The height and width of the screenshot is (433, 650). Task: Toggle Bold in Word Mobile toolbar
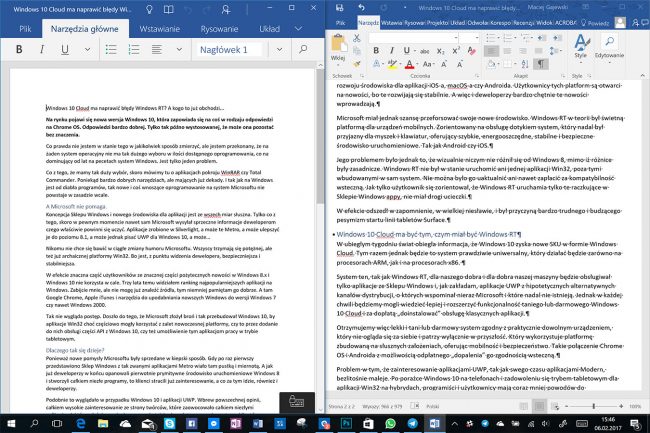coord(19,50)
